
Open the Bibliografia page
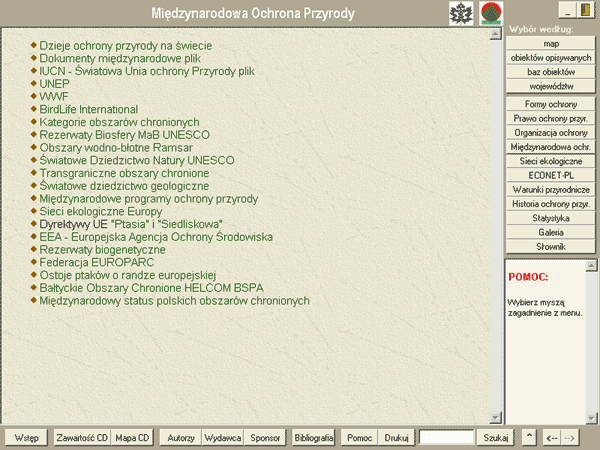[314, 438]
